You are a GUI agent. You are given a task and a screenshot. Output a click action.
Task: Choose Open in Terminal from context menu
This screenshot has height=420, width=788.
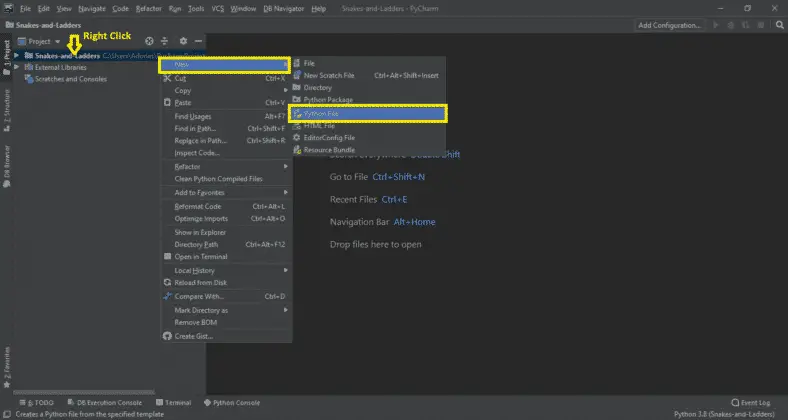tap(201, 256)
